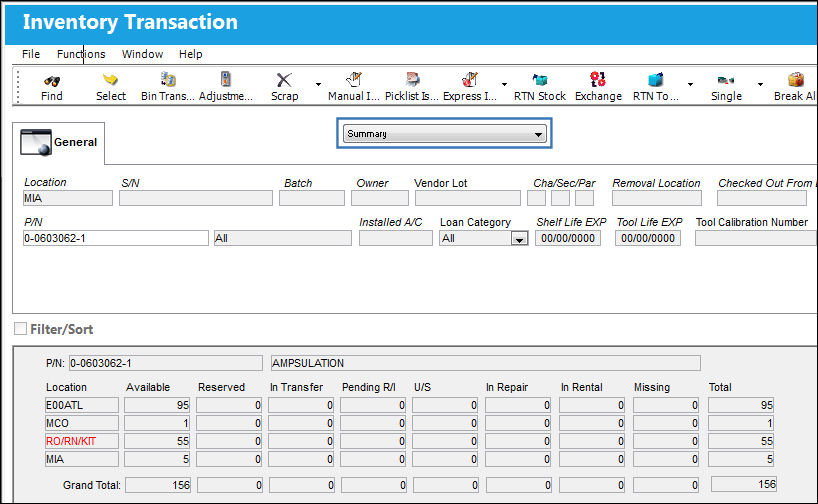
Task: Enable the Filter/Sort checkbox
Action: 20,329
